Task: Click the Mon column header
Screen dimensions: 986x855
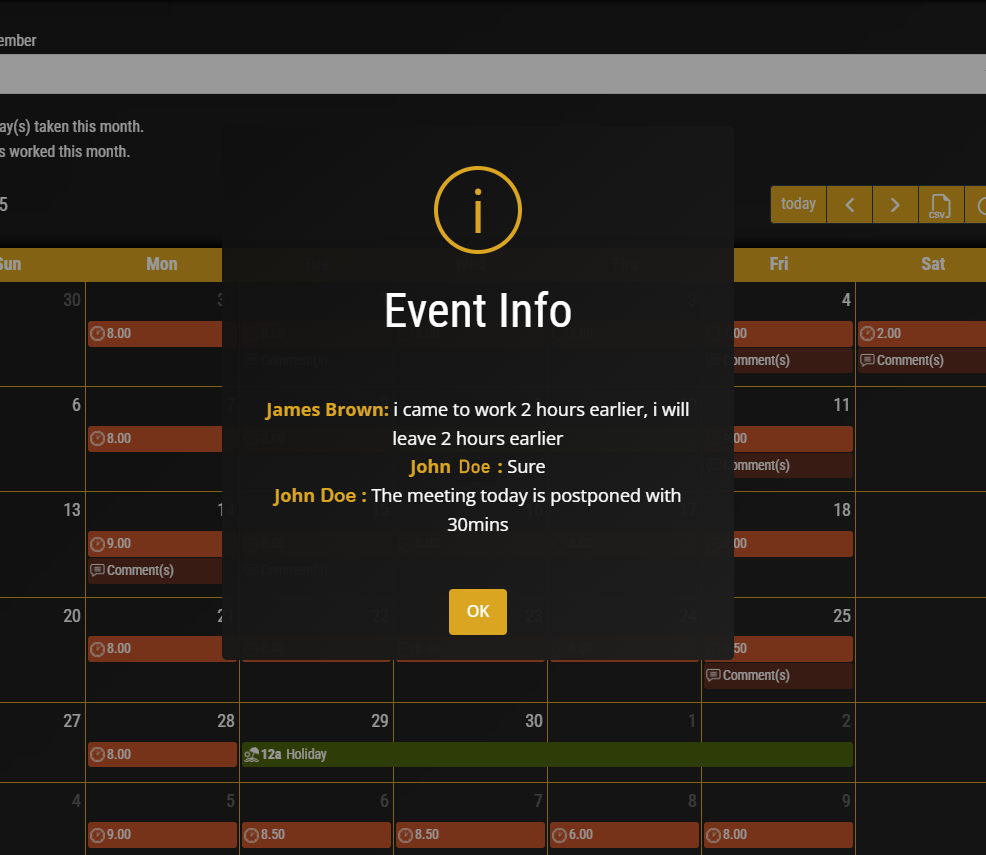Action: (x=162, y=264)
